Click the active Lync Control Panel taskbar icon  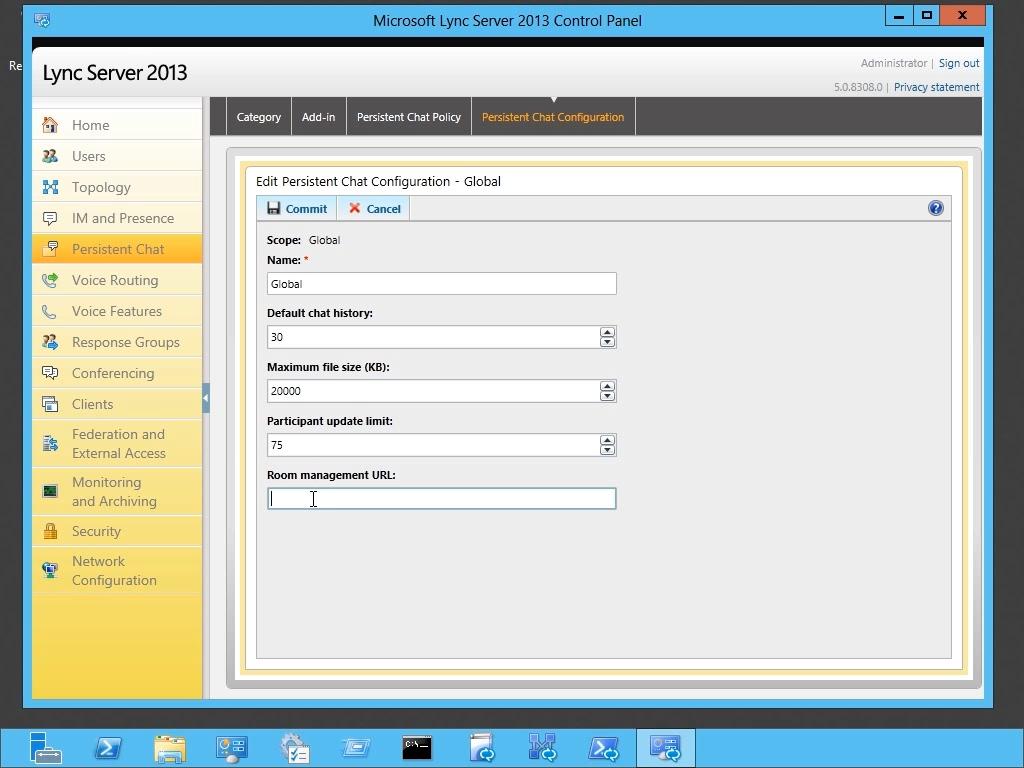click(x=665, y=748)
